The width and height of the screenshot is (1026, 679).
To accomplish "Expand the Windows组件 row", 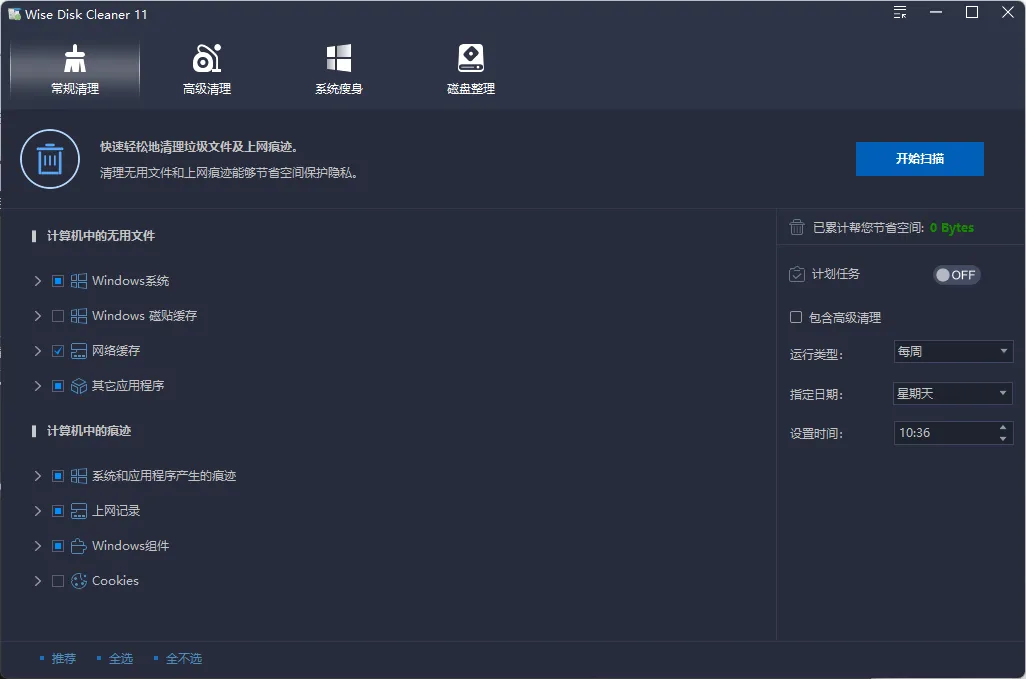I will (x=37, y=546).
